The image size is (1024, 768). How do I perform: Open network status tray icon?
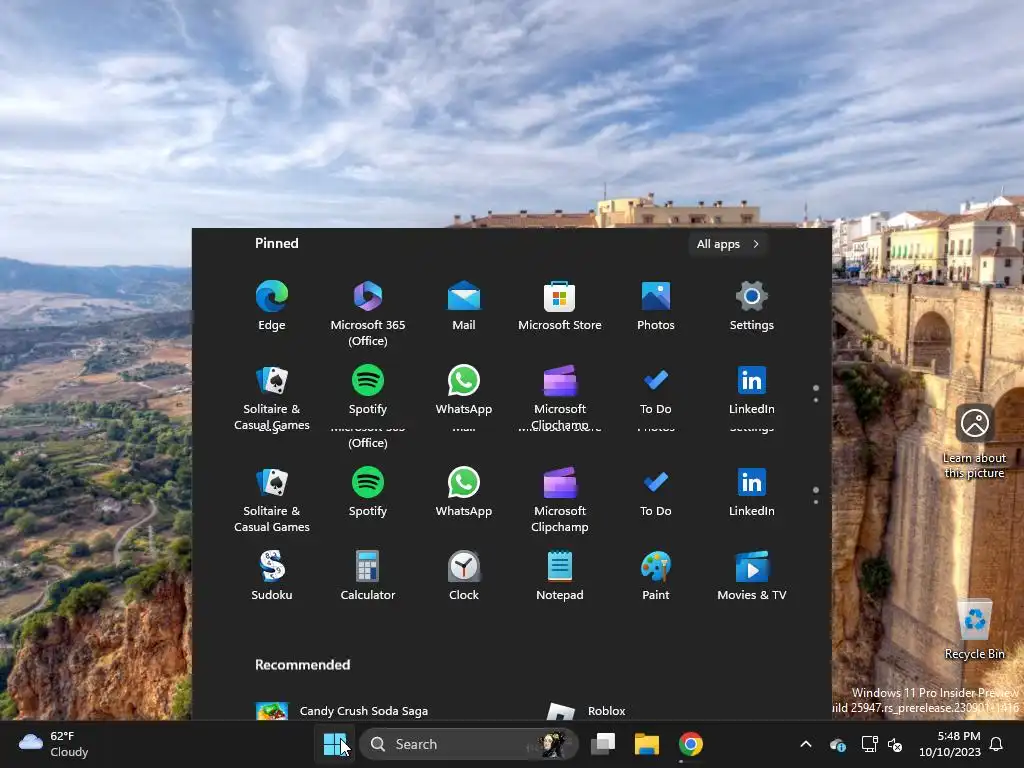[869, 744]
